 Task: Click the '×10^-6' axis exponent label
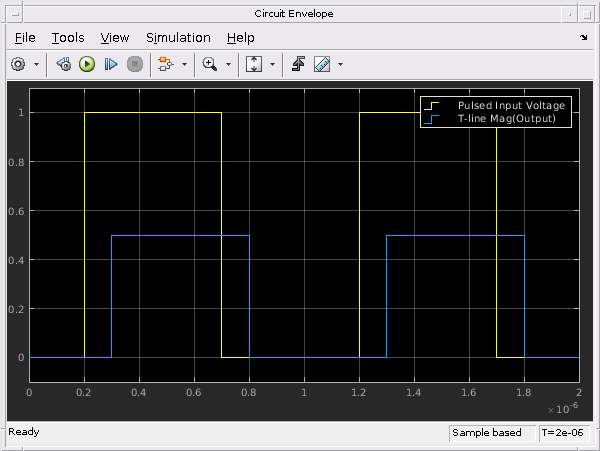point(562,408)
